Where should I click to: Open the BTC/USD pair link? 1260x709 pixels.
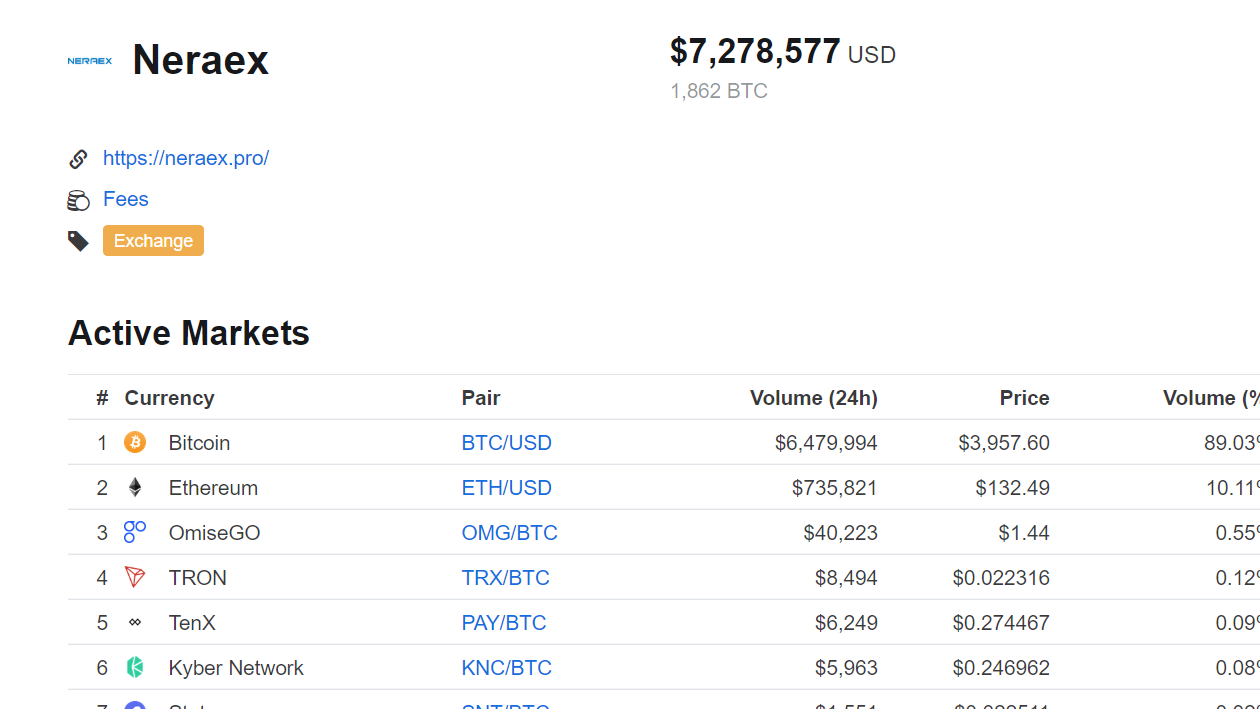coord(507,442)
